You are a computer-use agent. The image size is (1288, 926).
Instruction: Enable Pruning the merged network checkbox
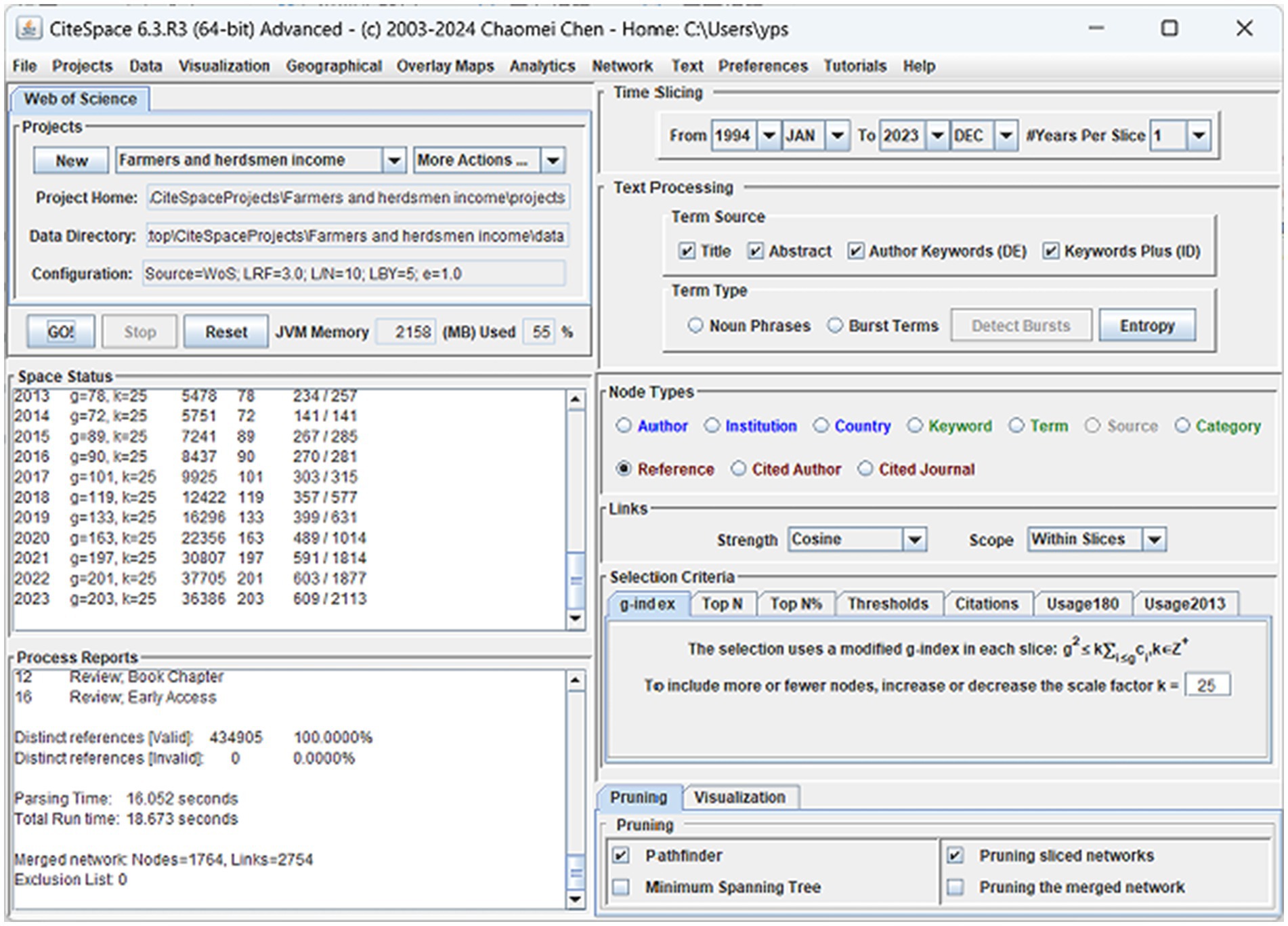point(955,887)
